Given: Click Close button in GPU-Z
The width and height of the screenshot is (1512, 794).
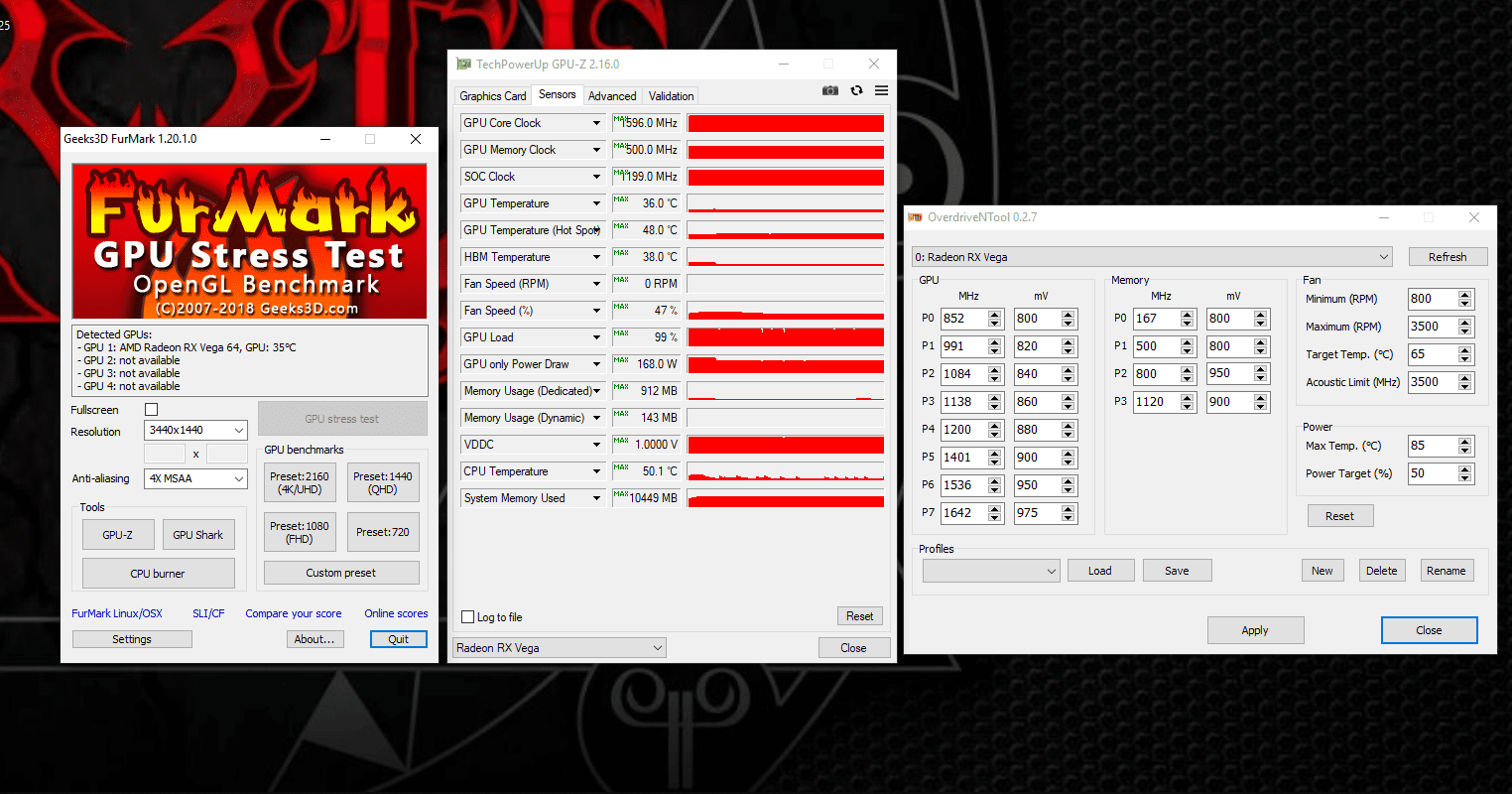Looking at the screenshot, I should pos(853,648).
